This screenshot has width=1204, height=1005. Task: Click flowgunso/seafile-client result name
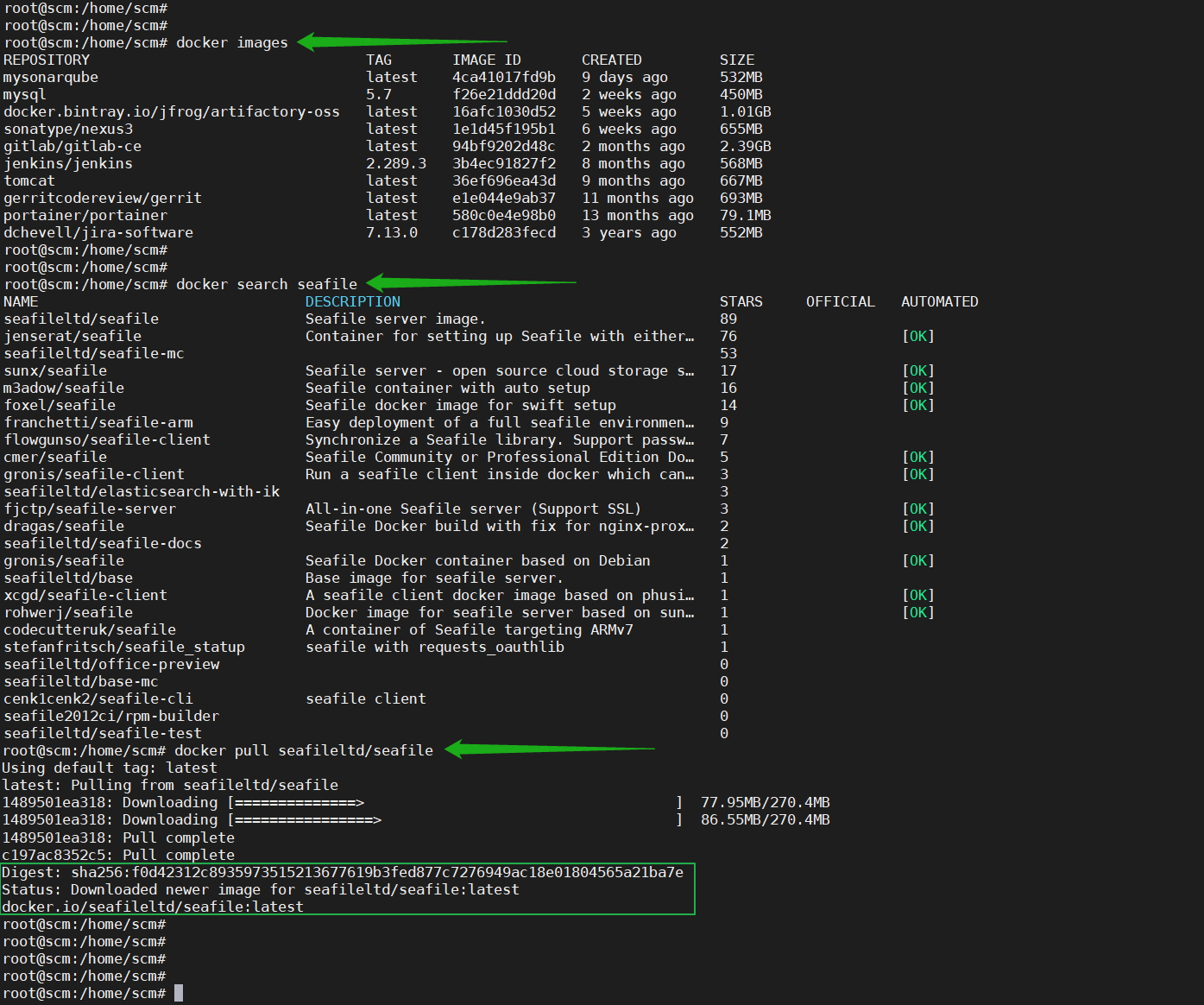(107, 439)
